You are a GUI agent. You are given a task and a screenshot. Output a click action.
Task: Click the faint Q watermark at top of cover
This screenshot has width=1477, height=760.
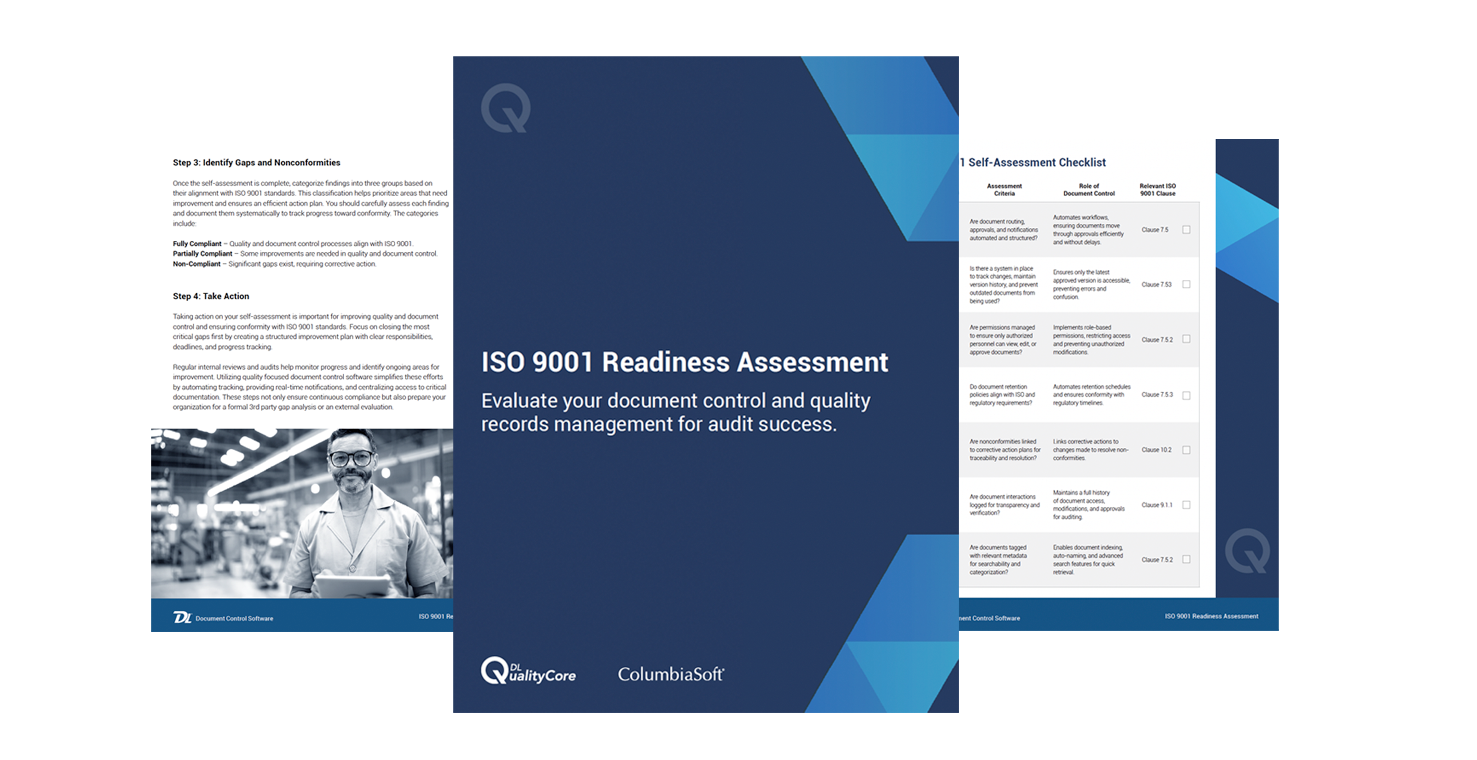507,108
